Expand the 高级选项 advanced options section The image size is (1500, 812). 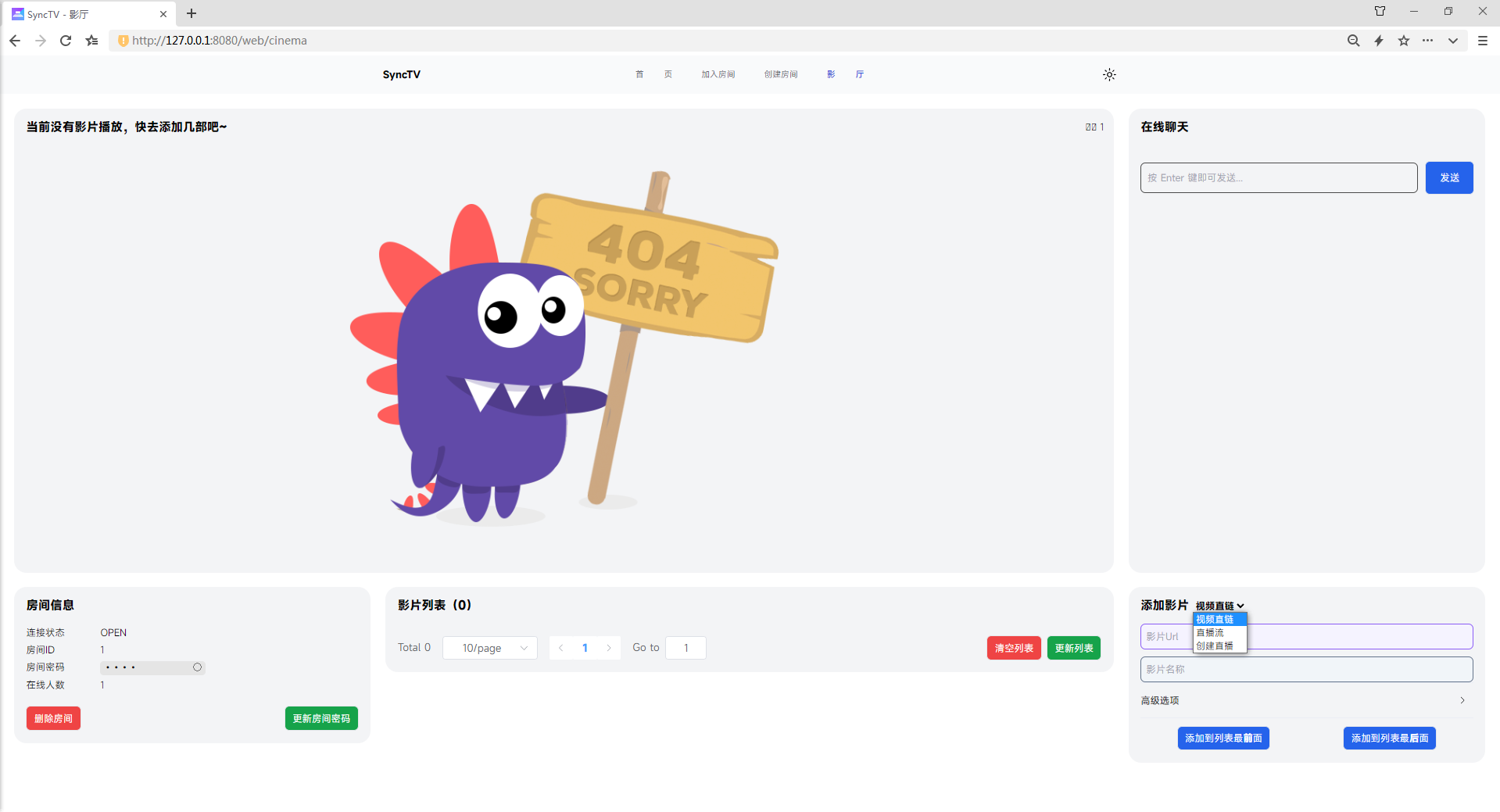point(1303,700)
